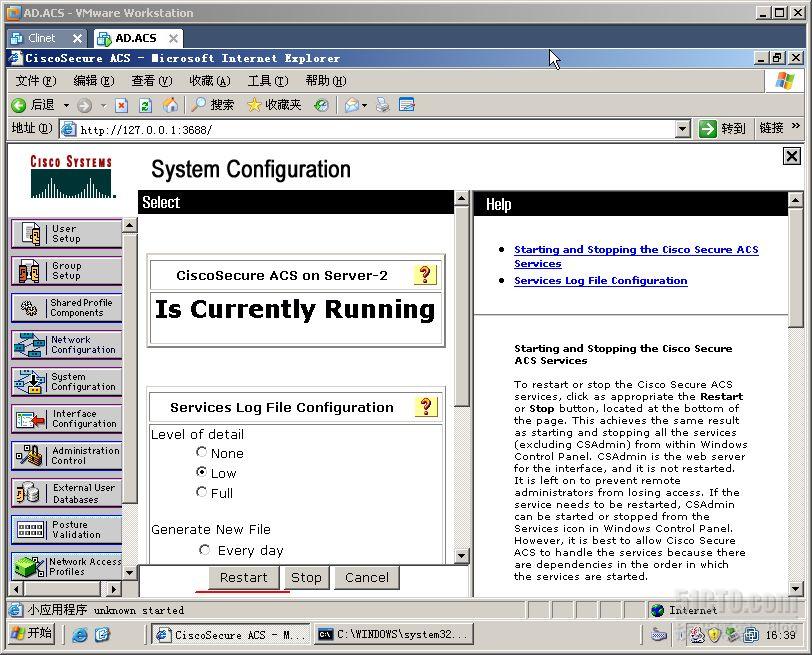Switch to C:\WINDOWS\system32 command prompt taskbar button
Viewport: 812px width, 655px height.
(x=394, y=634)
